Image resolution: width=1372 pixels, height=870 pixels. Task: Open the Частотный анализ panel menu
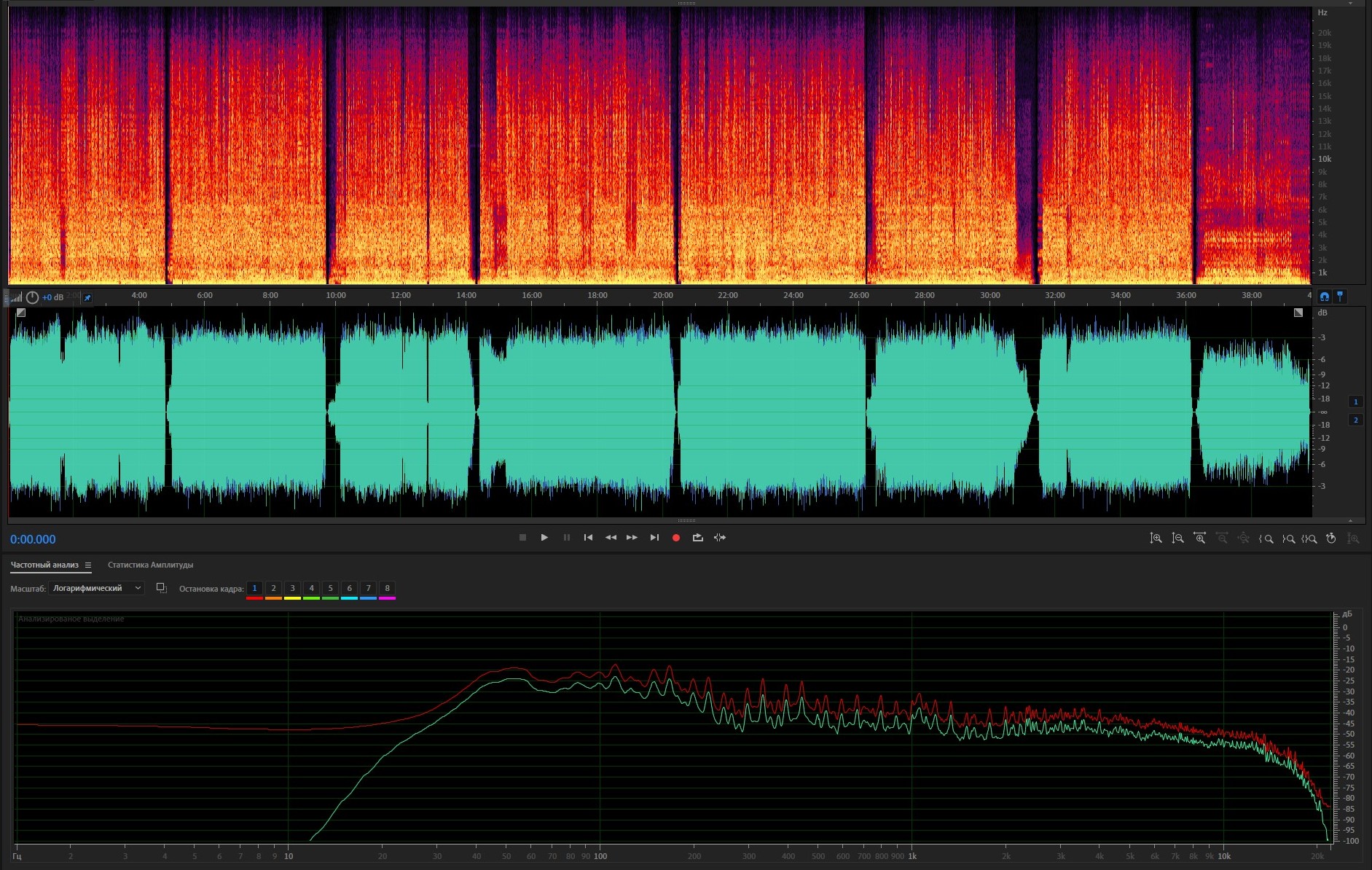click(88, 565)
